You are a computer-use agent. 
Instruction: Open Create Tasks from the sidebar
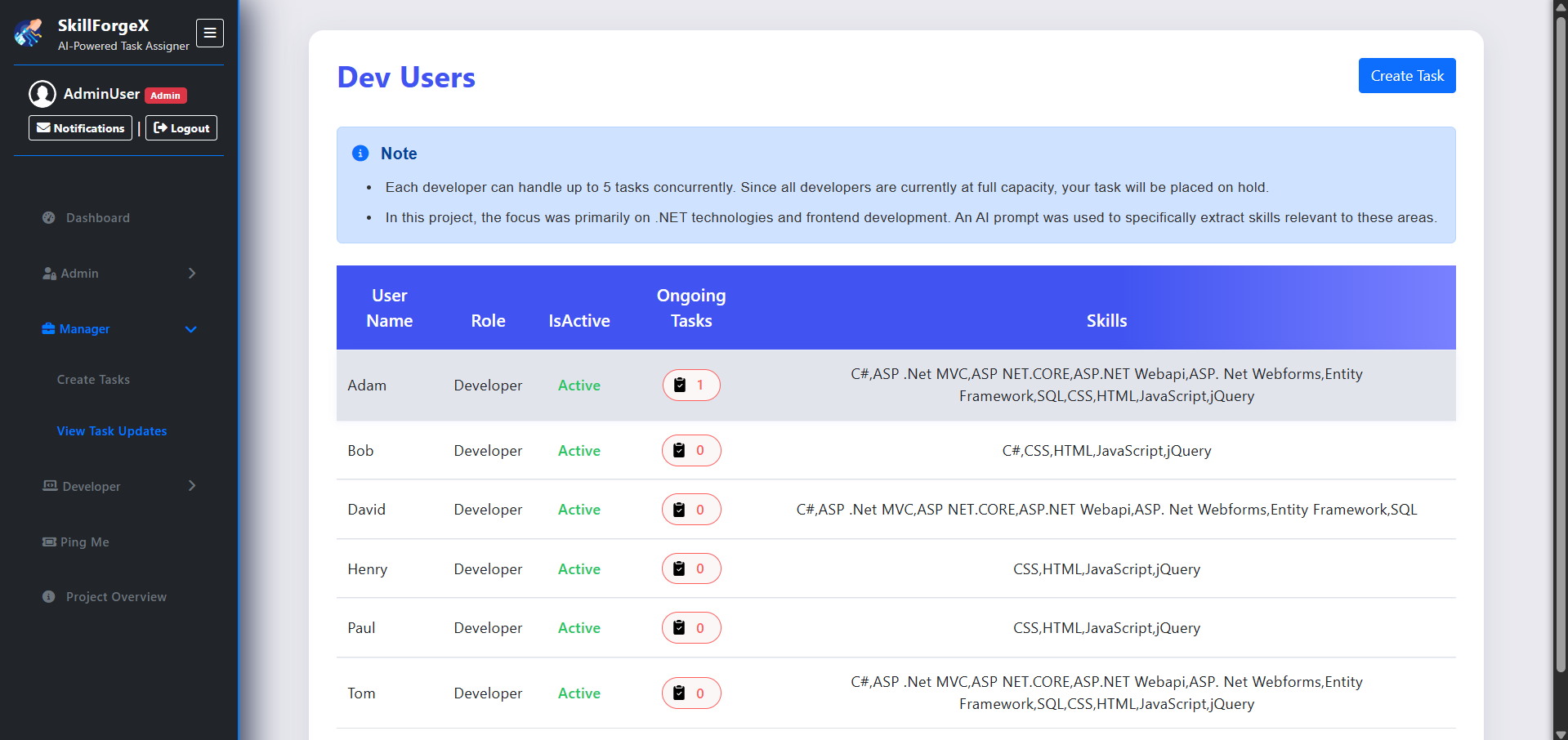tap(92, 379)
